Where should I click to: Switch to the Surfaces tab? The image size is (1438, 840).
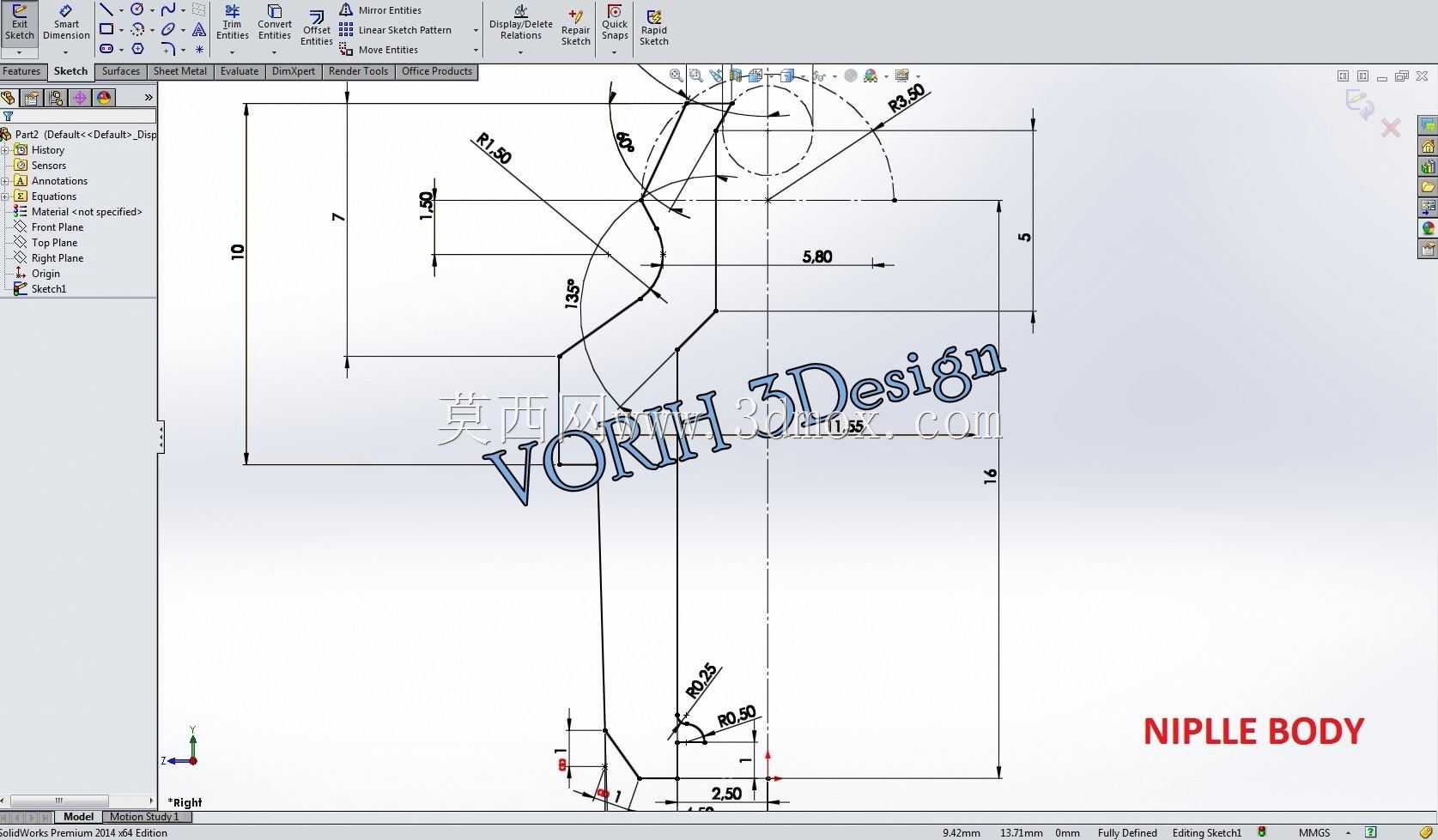(121, 72)
